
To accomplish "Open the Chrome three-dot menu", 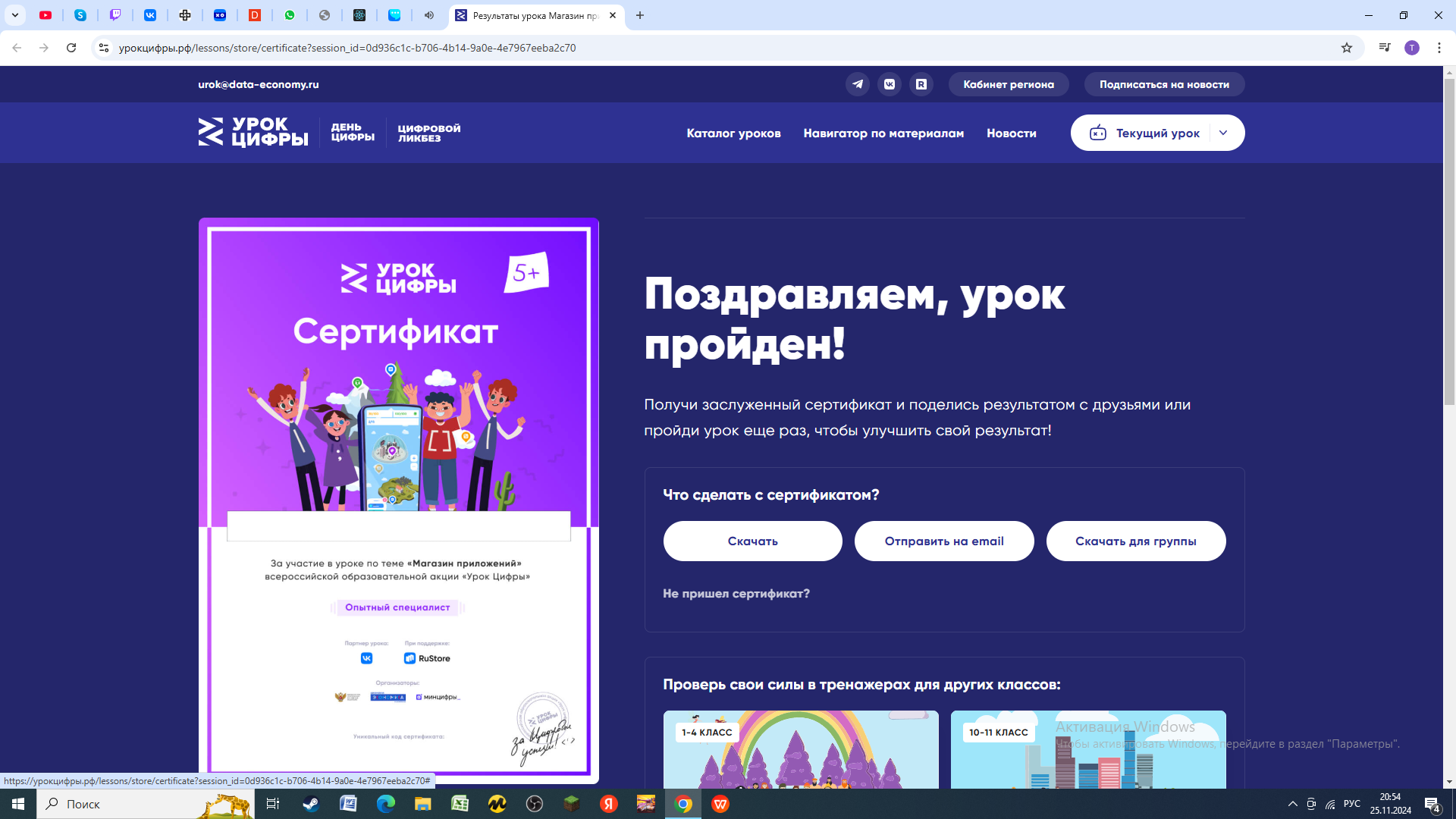I will click(x=1439, y=48).
